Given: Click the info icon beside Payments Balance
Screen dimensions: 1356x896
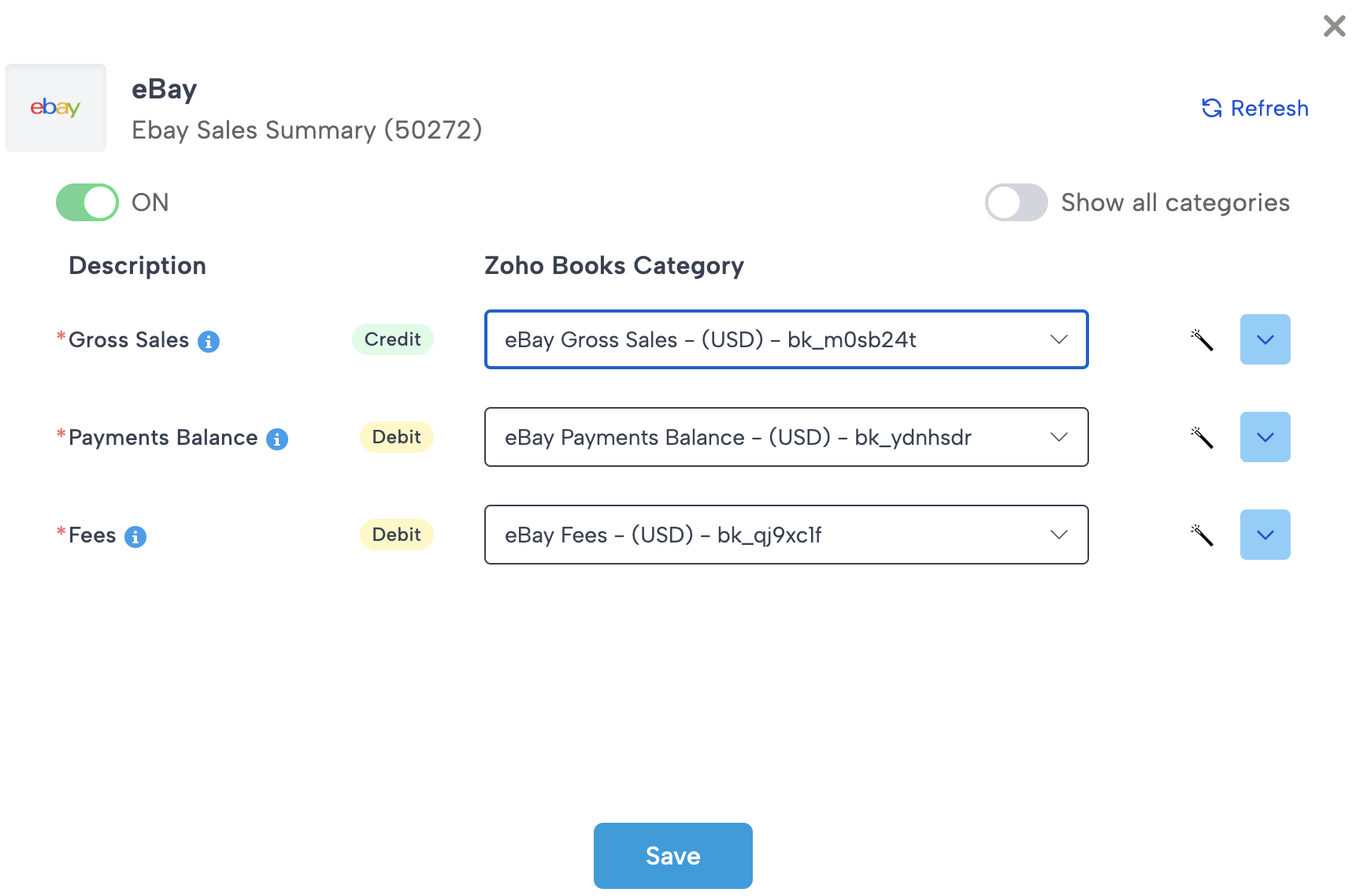Looking at the screenshot, I should point(277,439).
